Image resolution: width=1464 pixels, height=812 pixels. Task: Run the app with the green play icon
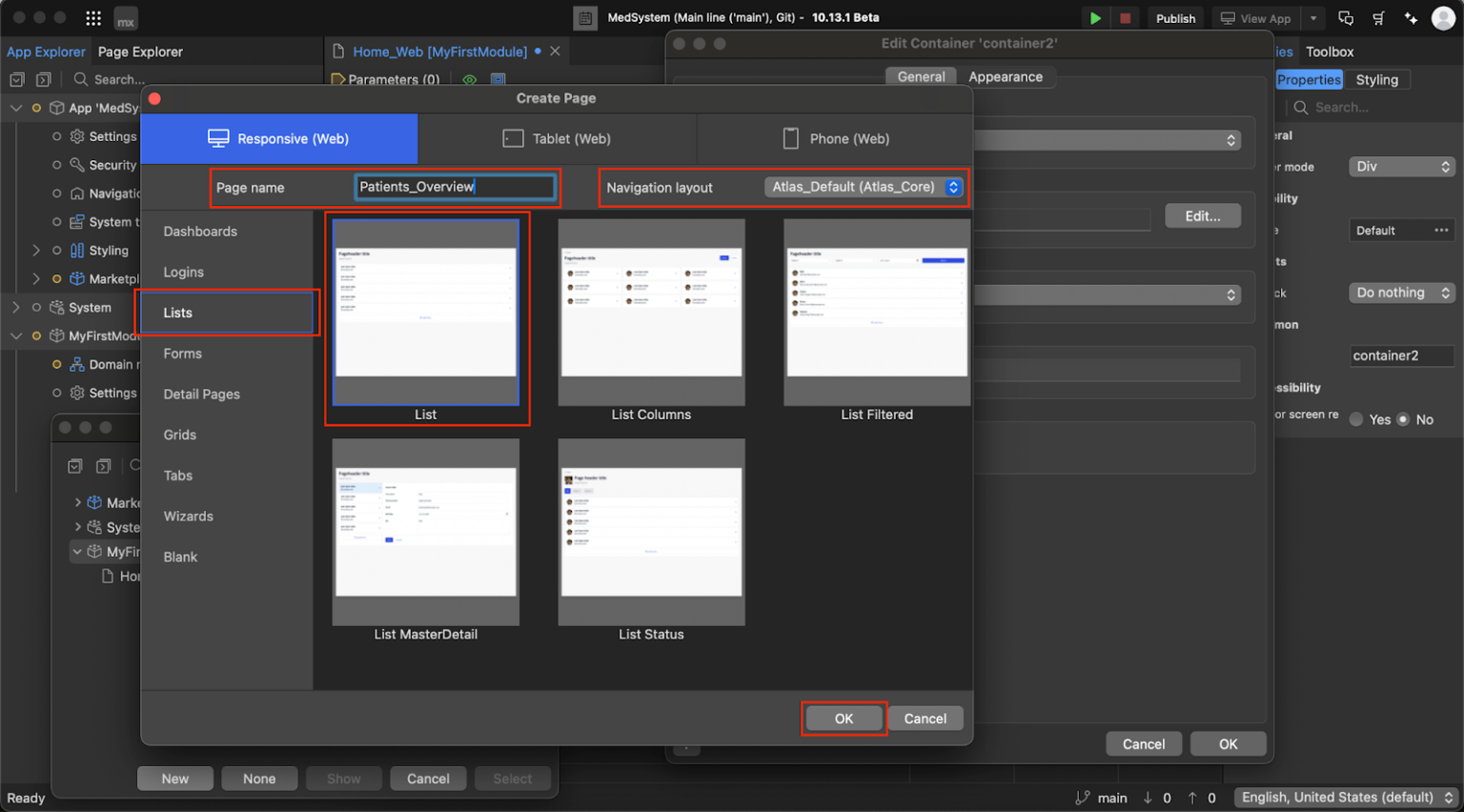(x=1094, y=17)
